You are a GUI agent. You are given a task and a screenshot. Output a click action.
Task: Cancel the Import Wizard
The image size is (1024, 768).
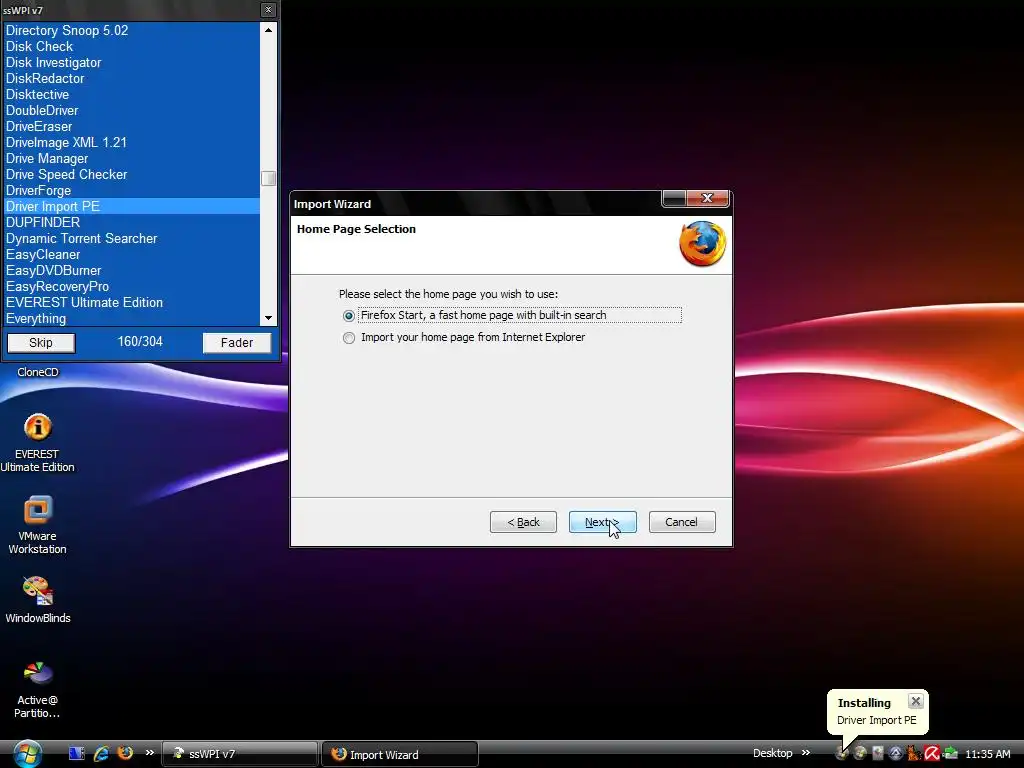[x=682, y=522]
